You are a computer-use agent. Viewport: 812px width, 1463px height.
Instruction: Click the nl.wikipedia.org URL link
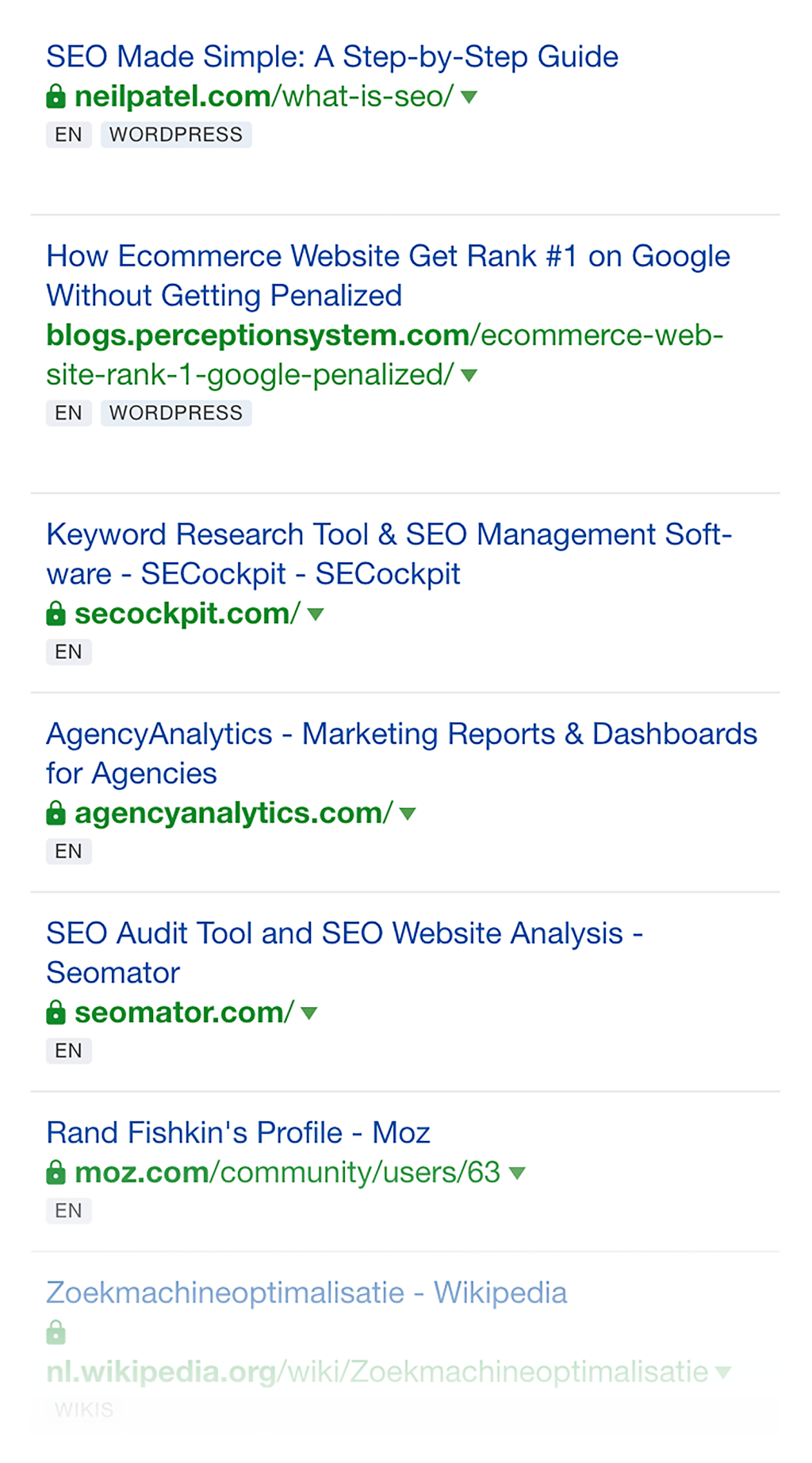point(377,1372)
